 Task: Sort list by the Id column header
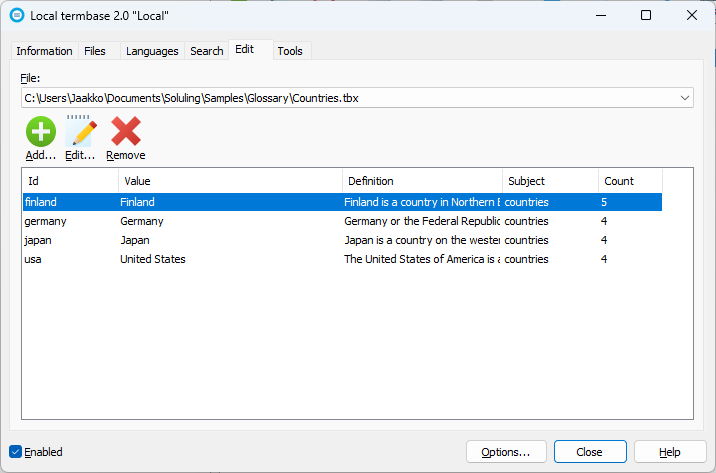(70, 181)
